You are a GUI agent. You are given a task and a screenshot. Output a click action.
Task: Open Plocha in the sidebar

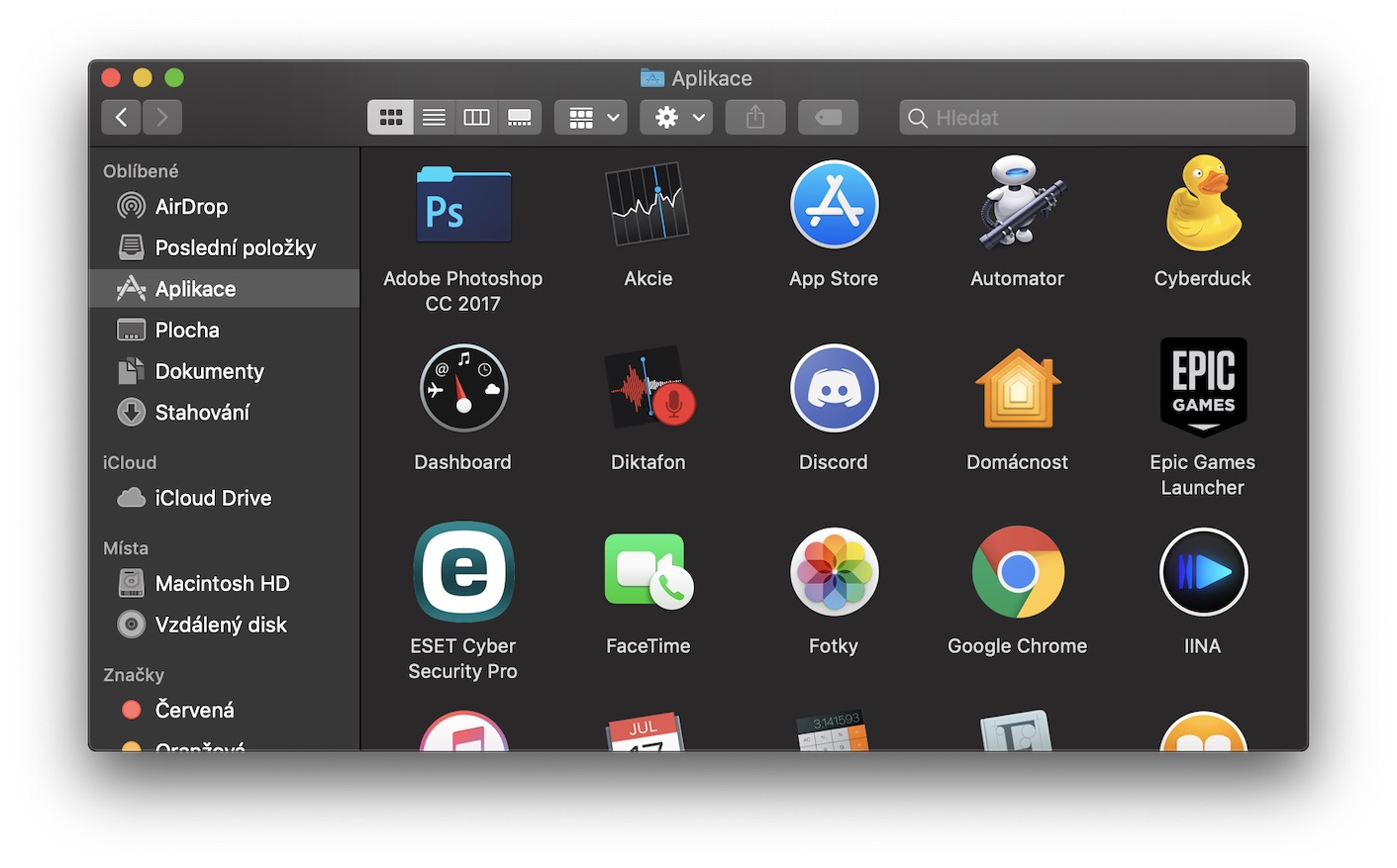point(224,331)
